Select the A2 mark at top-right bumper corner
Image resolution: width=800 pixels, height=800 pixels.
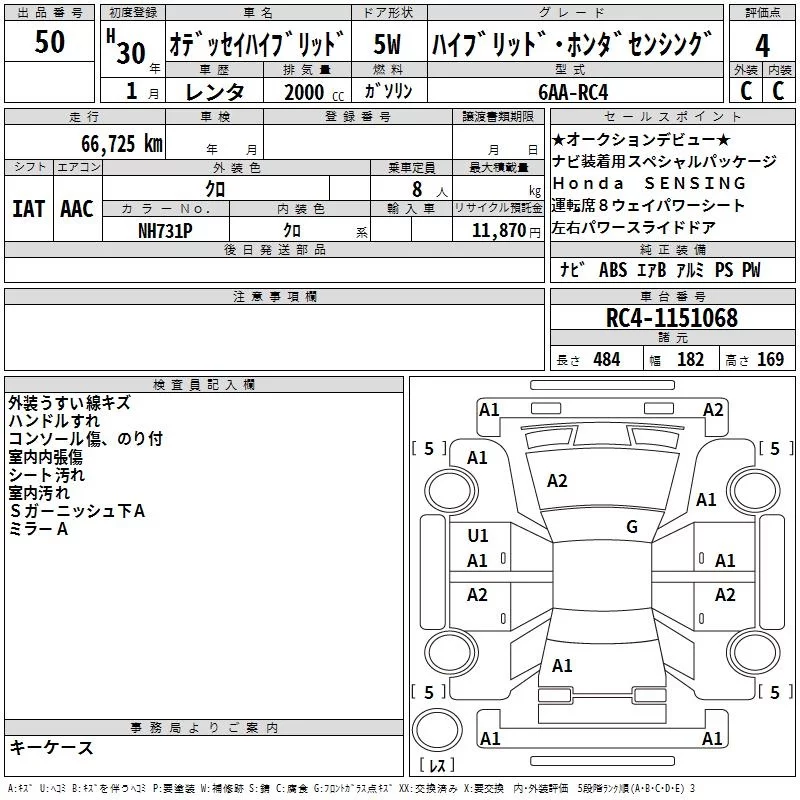click(x=713, y=409)
